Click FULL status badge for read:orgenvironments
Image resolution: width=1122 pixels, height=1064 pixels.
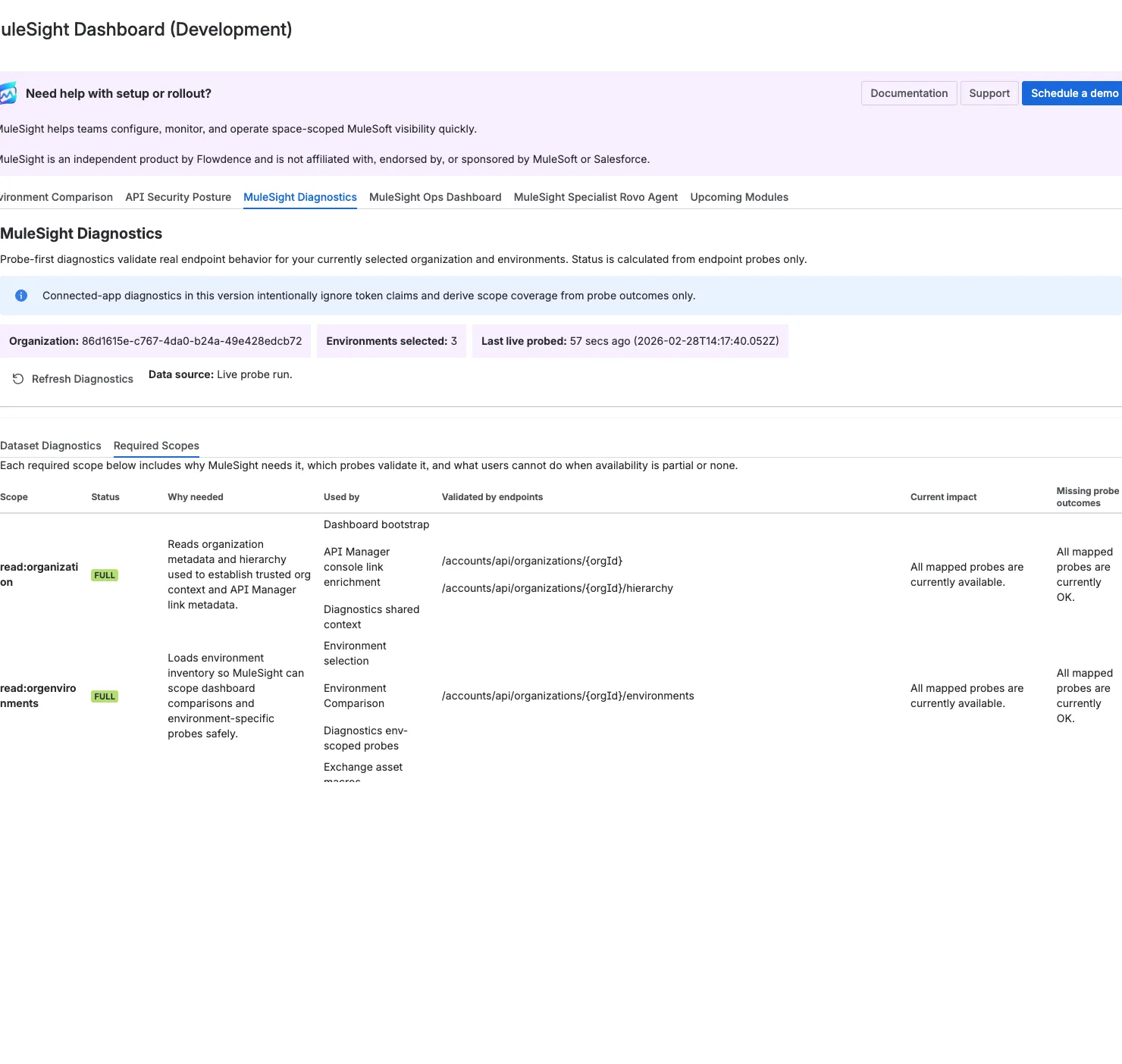tap(105, 696)
